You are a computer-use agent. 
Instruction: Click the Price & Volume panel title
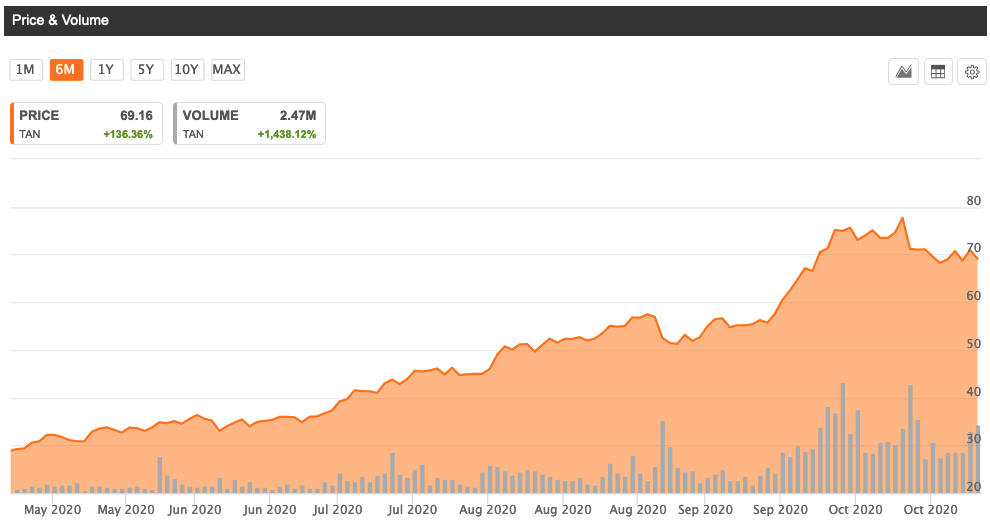(x=61, y=20)
